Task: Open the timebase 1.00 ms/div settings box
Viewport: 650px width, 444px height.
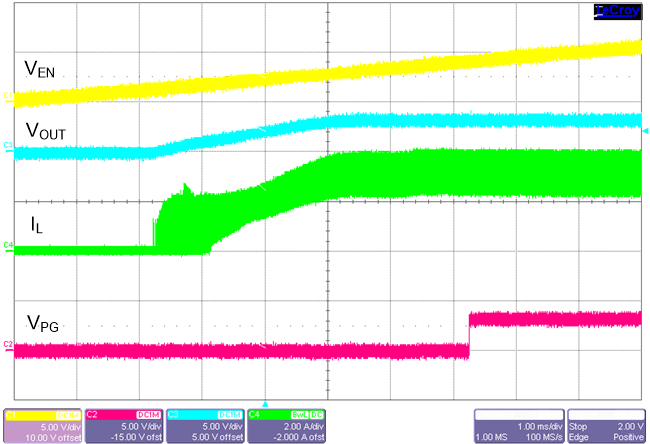Action: 519,424
